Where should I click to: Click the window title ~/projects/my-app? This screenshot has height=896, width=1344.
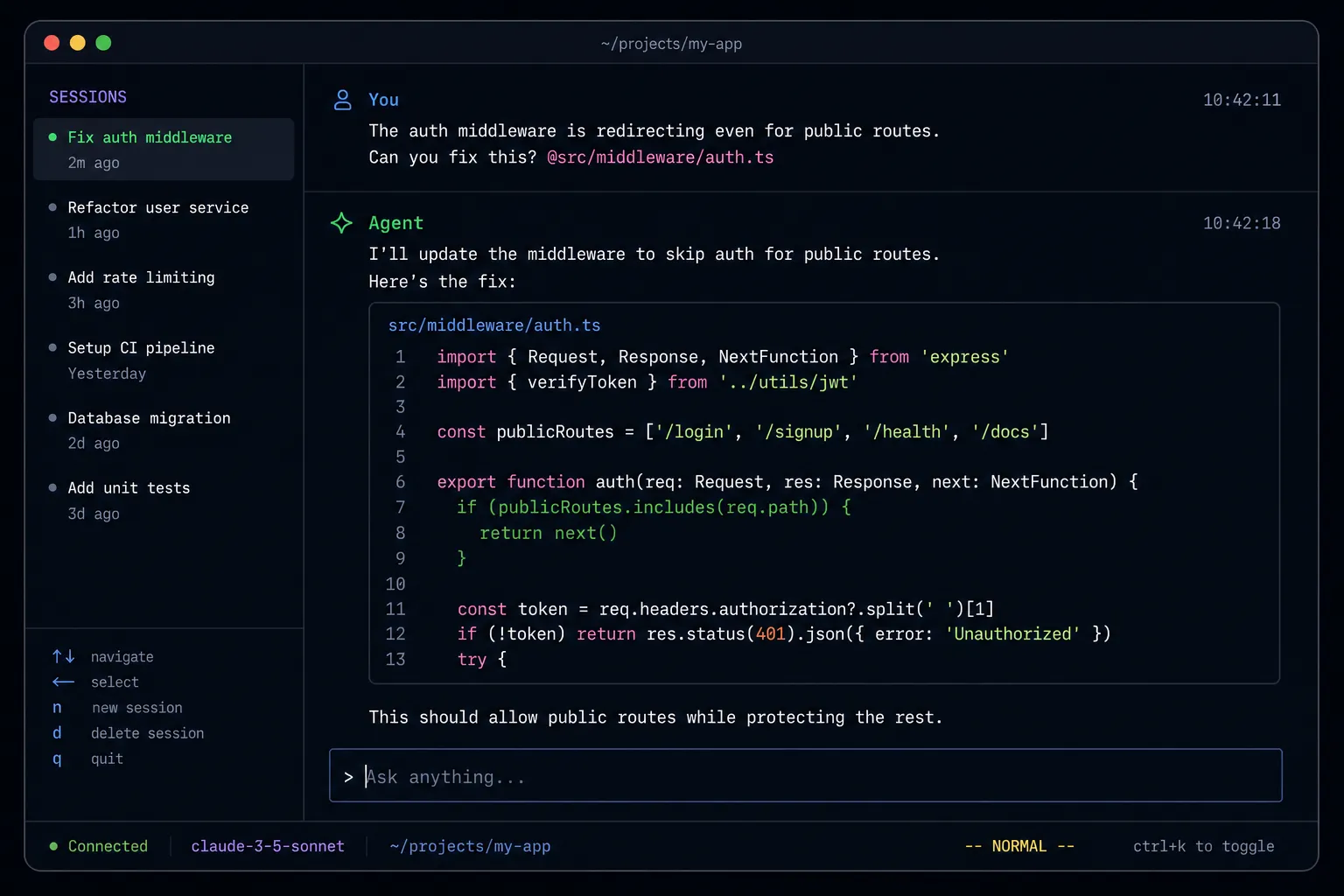671,44
